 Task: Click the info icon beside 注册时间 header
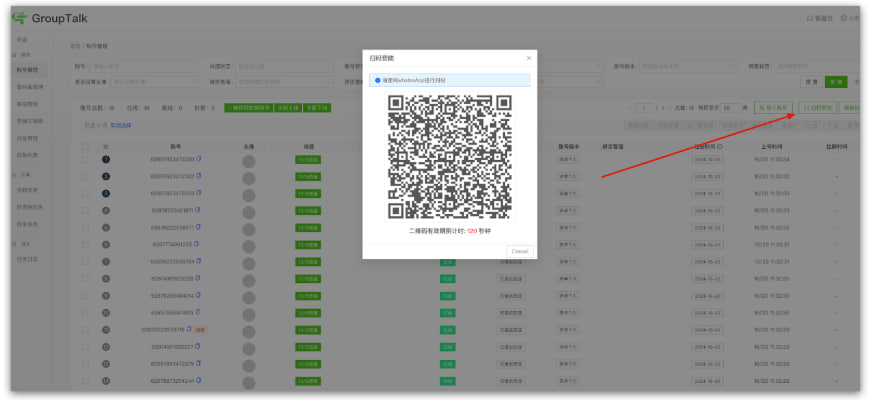pyautogui.click(x=720, y=147)
